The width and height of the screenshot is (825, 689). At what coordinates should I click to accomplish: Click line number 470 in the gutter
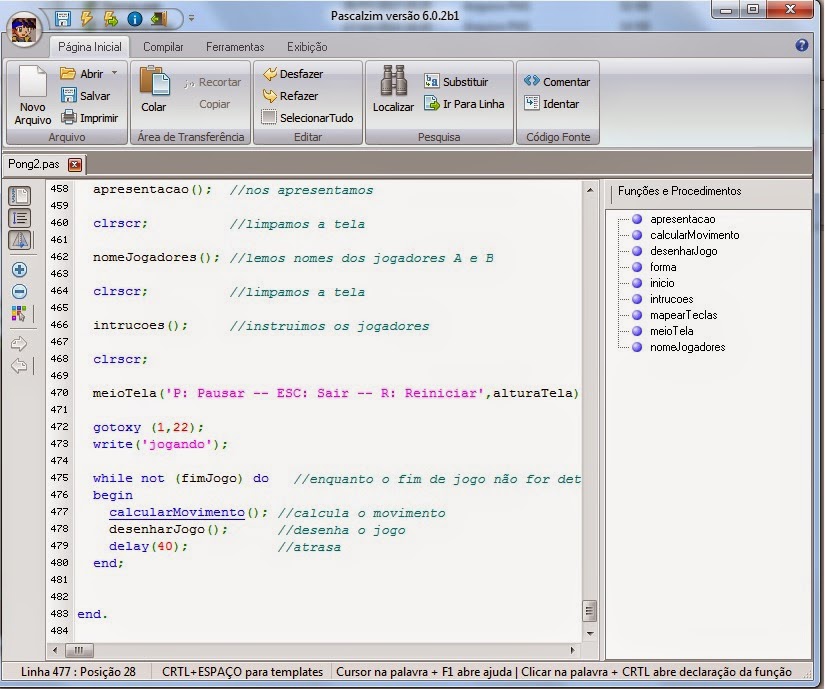[59, 392]
